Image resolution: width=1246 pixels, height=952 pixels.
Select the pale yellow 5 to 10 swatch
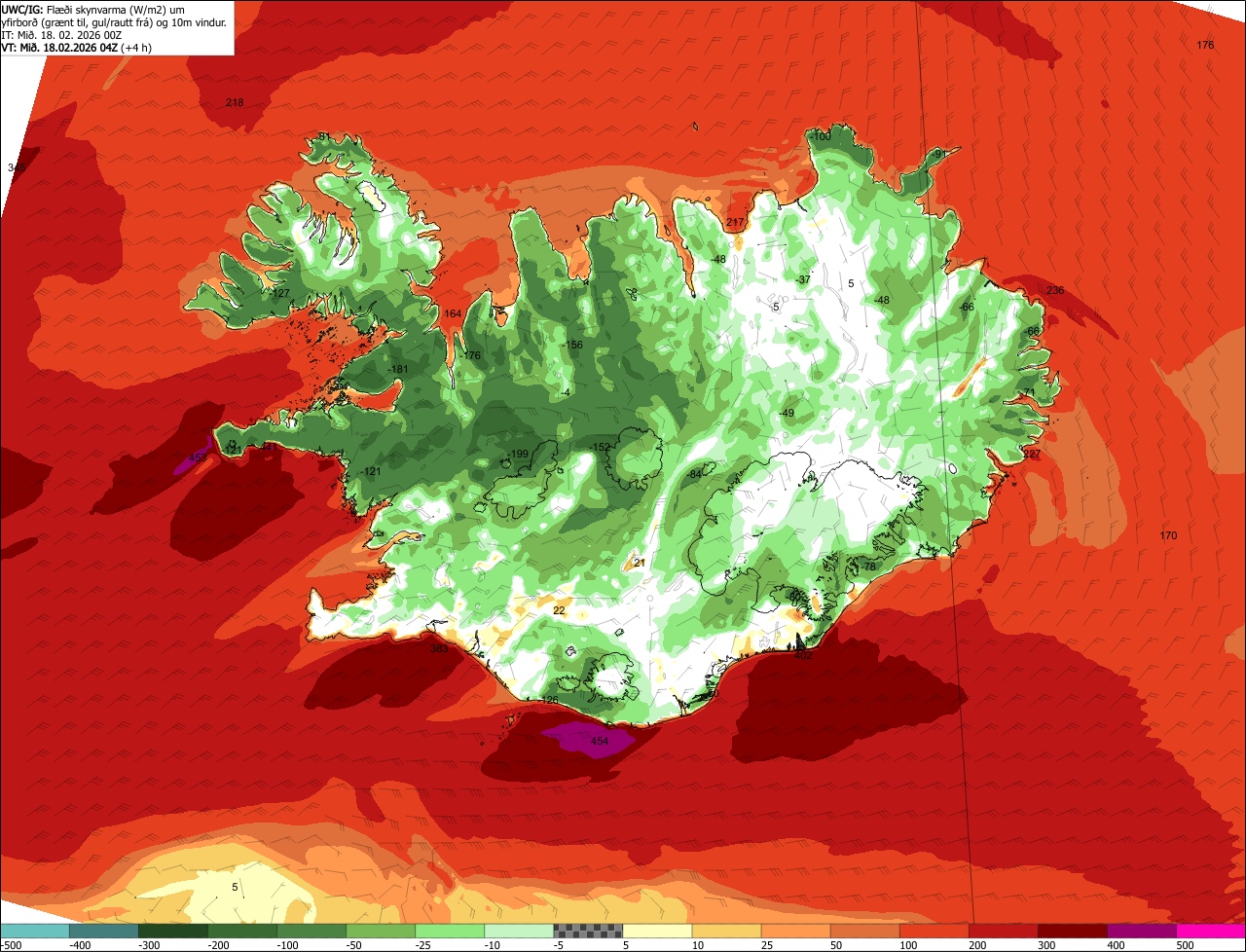tap(657, 931)
